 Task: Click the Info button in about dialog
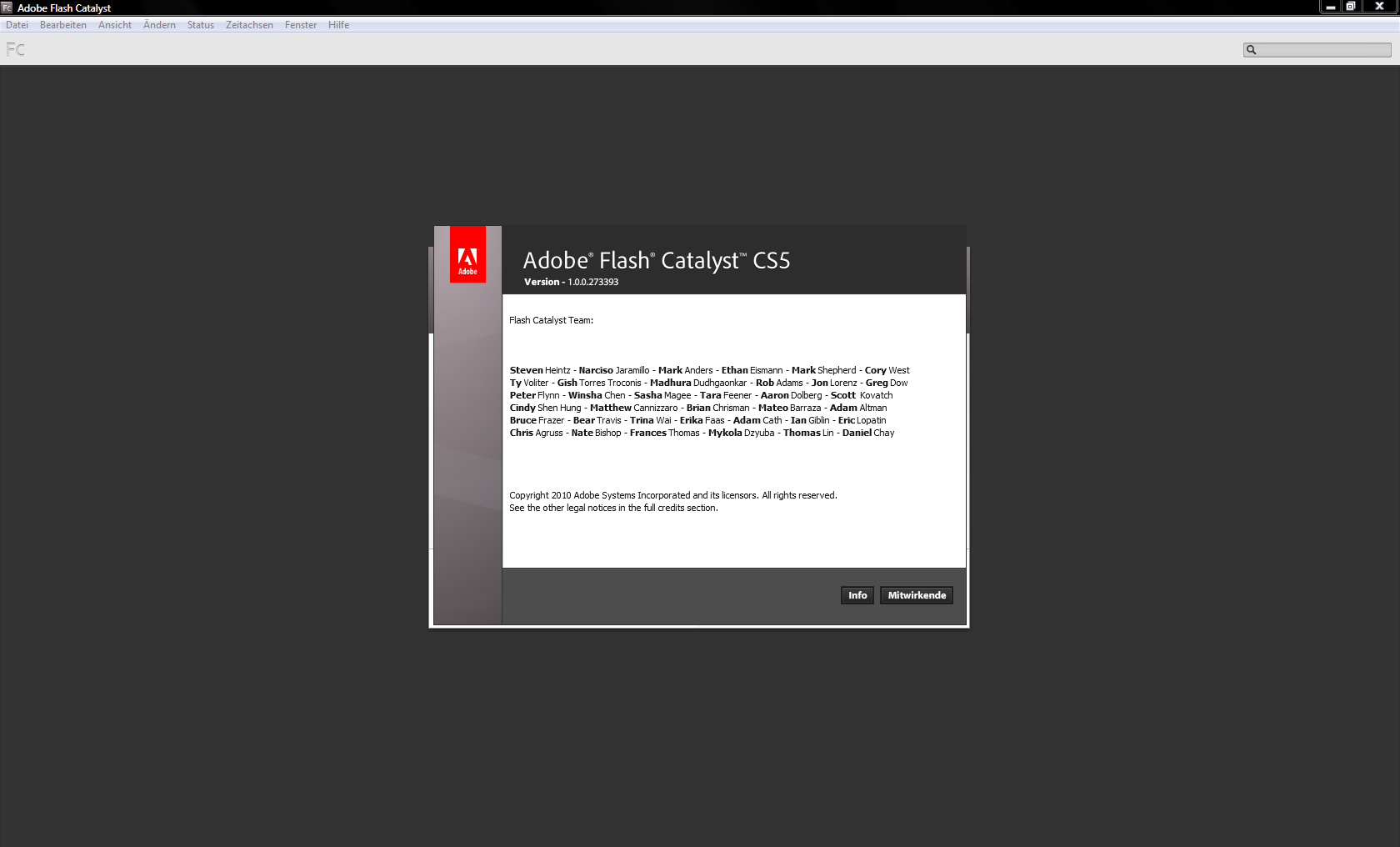[857, 595]
